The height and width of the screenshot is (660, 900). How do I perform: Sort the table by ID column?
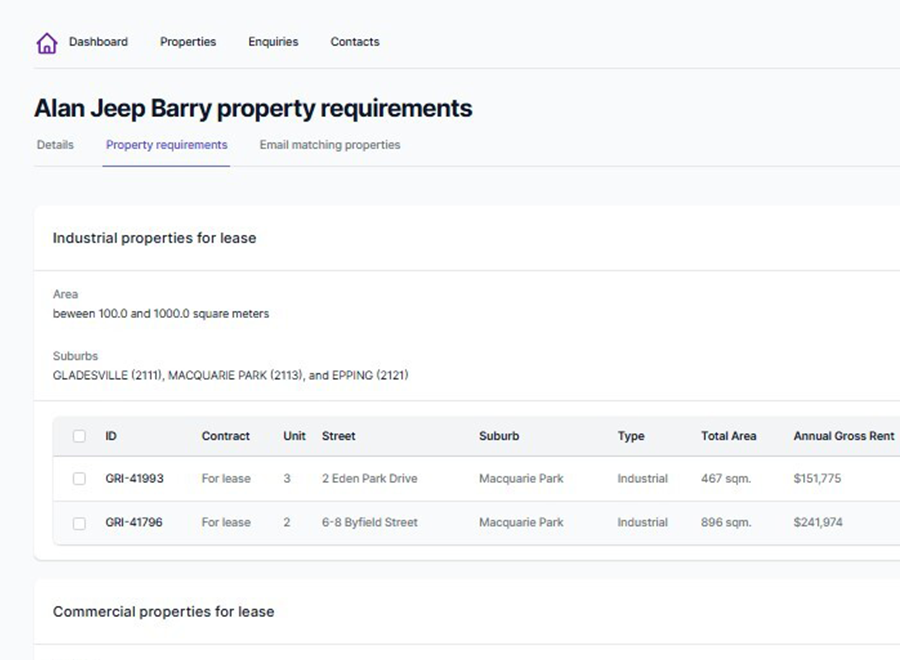[110, 436]
